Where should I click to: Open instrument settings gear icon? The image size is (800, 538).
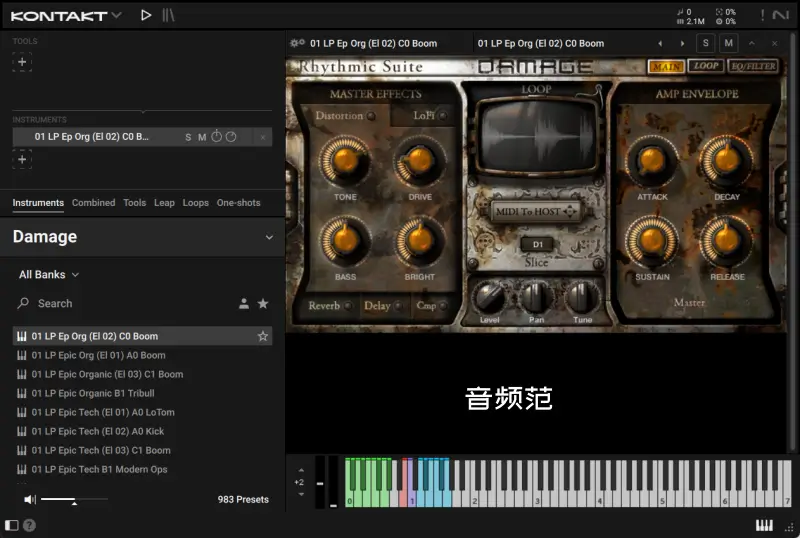pos(297,43)
